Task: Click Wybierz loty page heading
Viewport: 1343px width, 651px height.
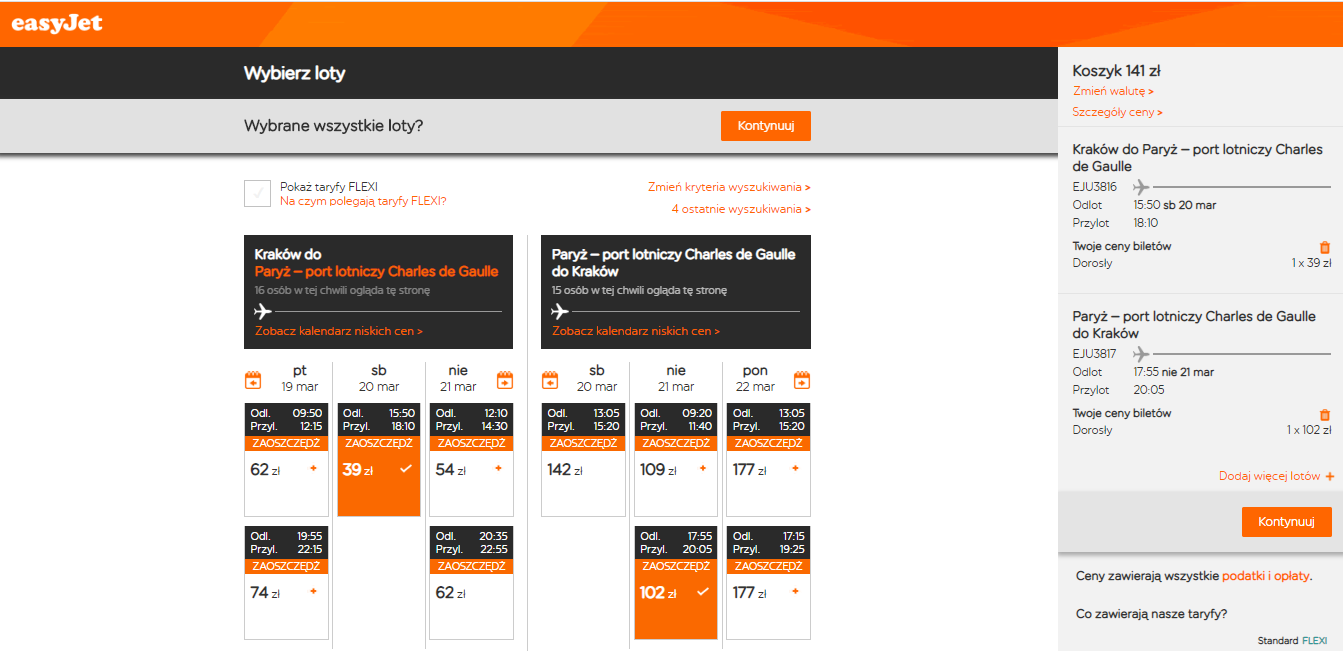Action: 295,74
